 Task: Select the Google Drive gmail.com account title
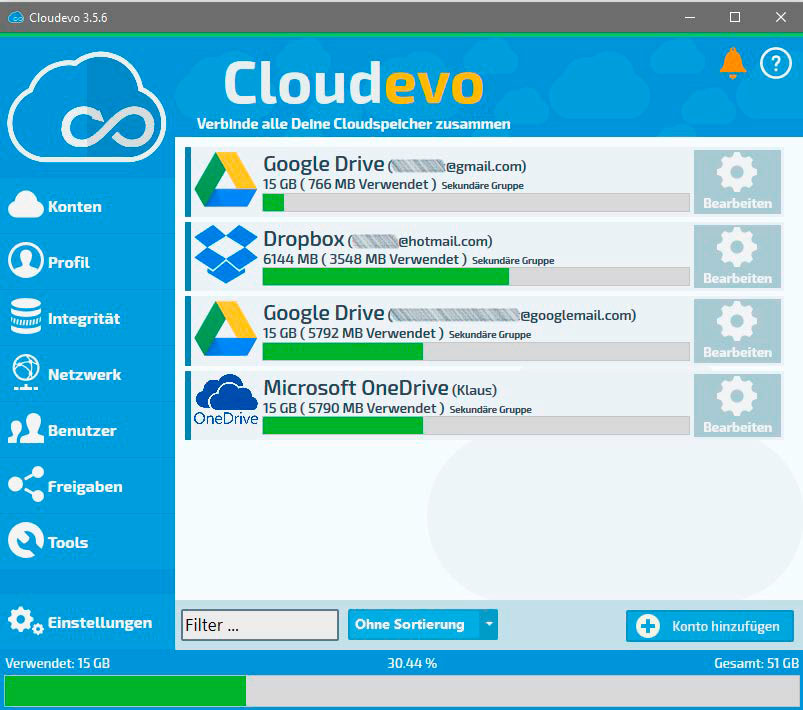394,164
